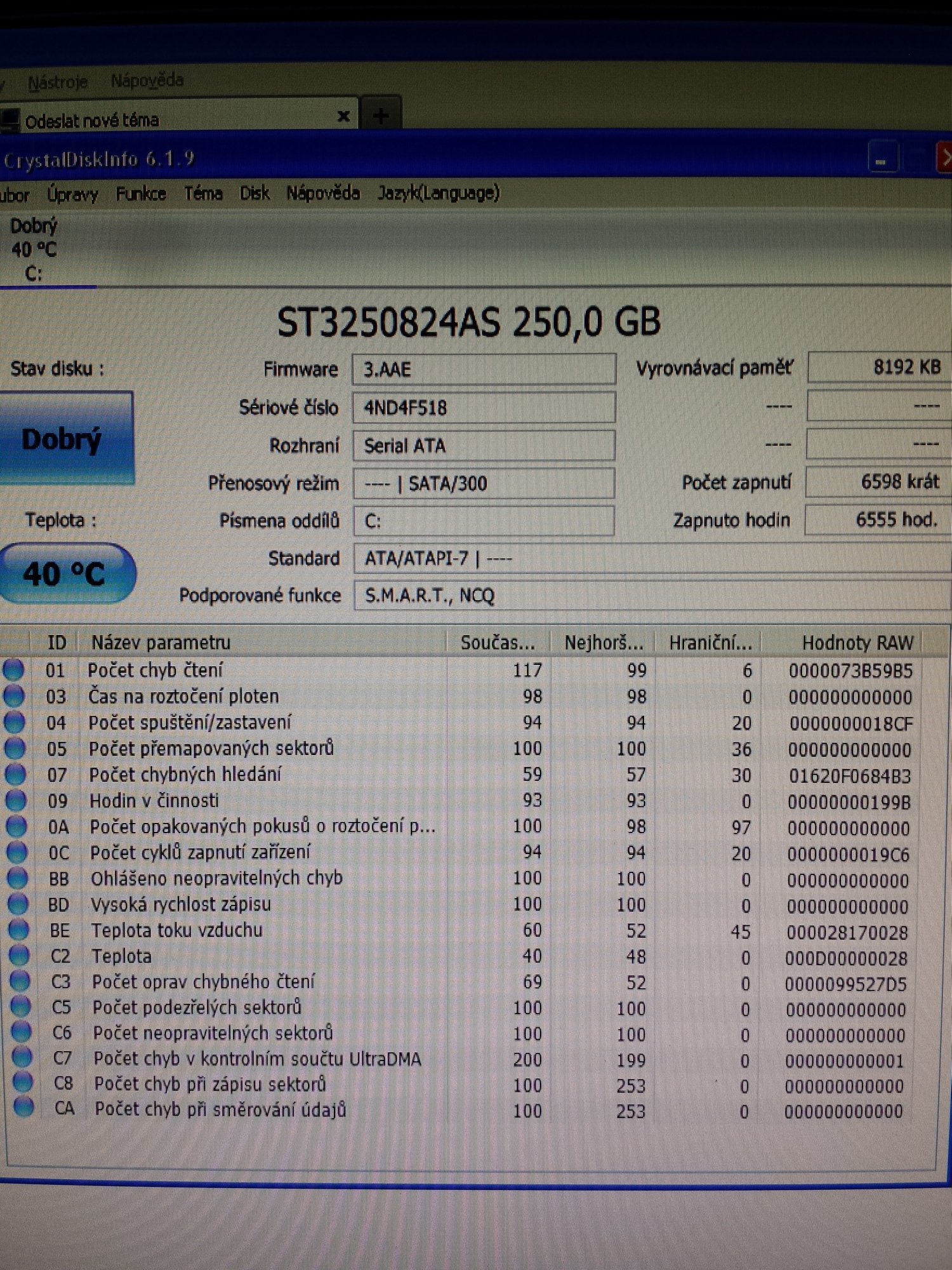This screenshot has width=952, height=1270.
Task: Close the Odeslat nové téma browser tab
Action: (343, 116)
